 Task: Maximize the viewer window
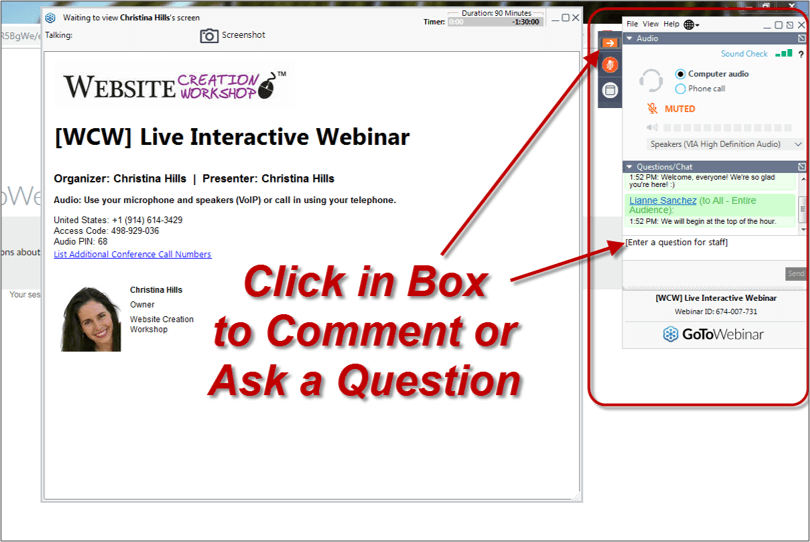565,18
